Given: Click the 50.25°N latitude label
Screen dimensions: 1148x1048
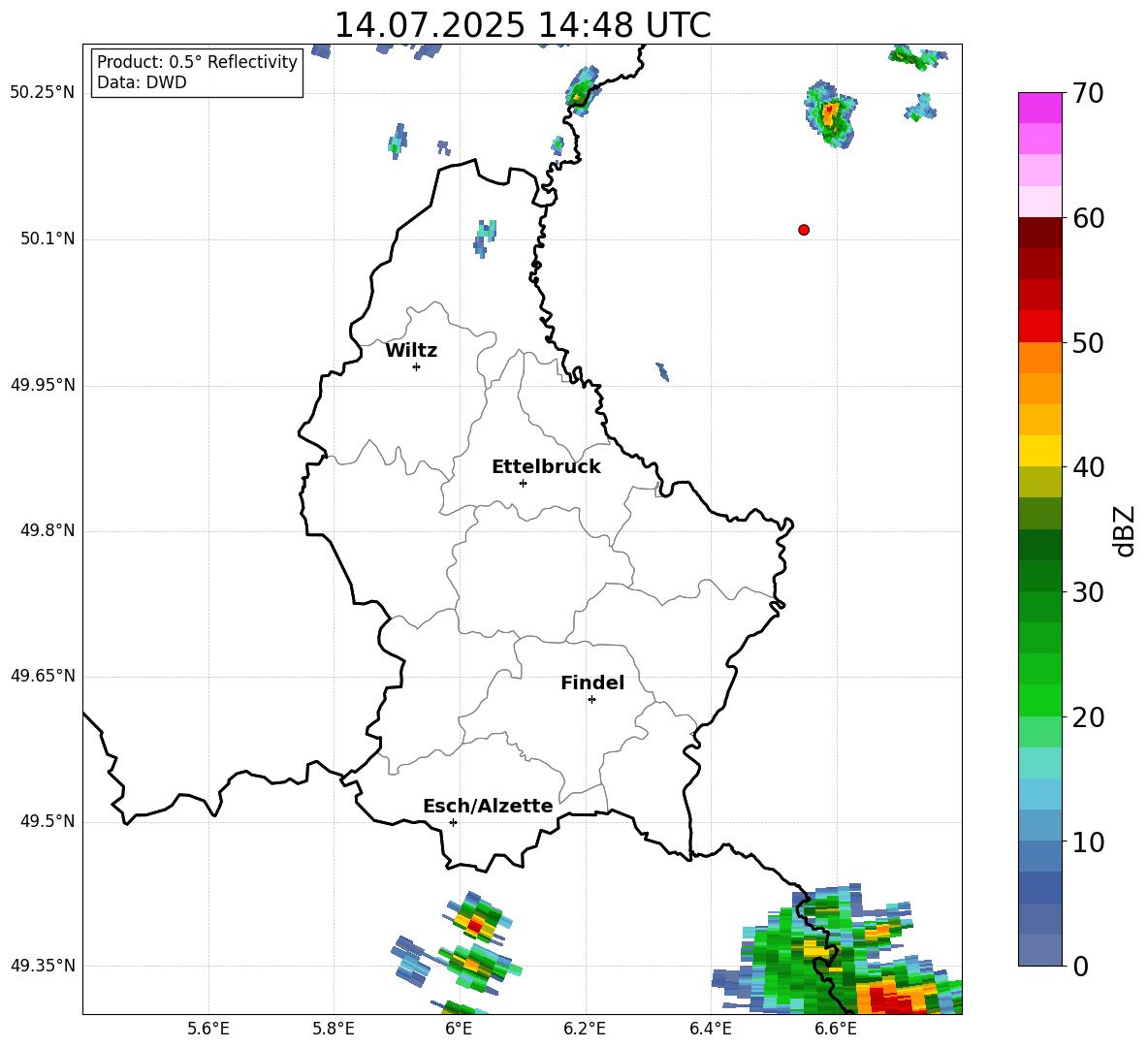Looking at the screenshot, I should (43, 93).
